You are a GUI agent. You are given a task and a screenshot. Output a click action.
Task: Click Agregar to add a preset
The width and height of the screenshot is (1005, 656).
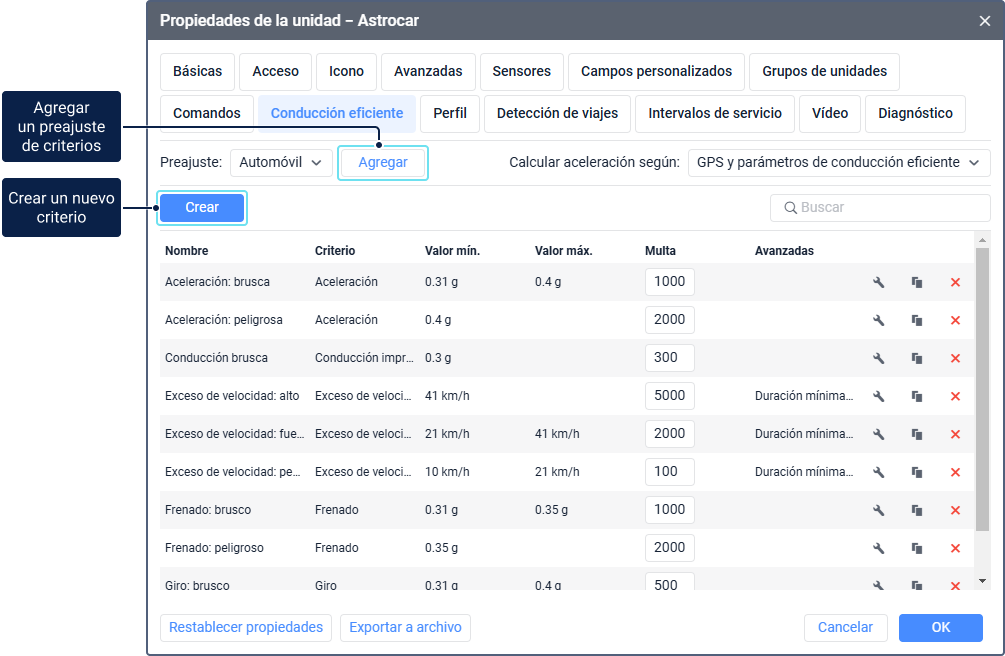click(383, 162)
